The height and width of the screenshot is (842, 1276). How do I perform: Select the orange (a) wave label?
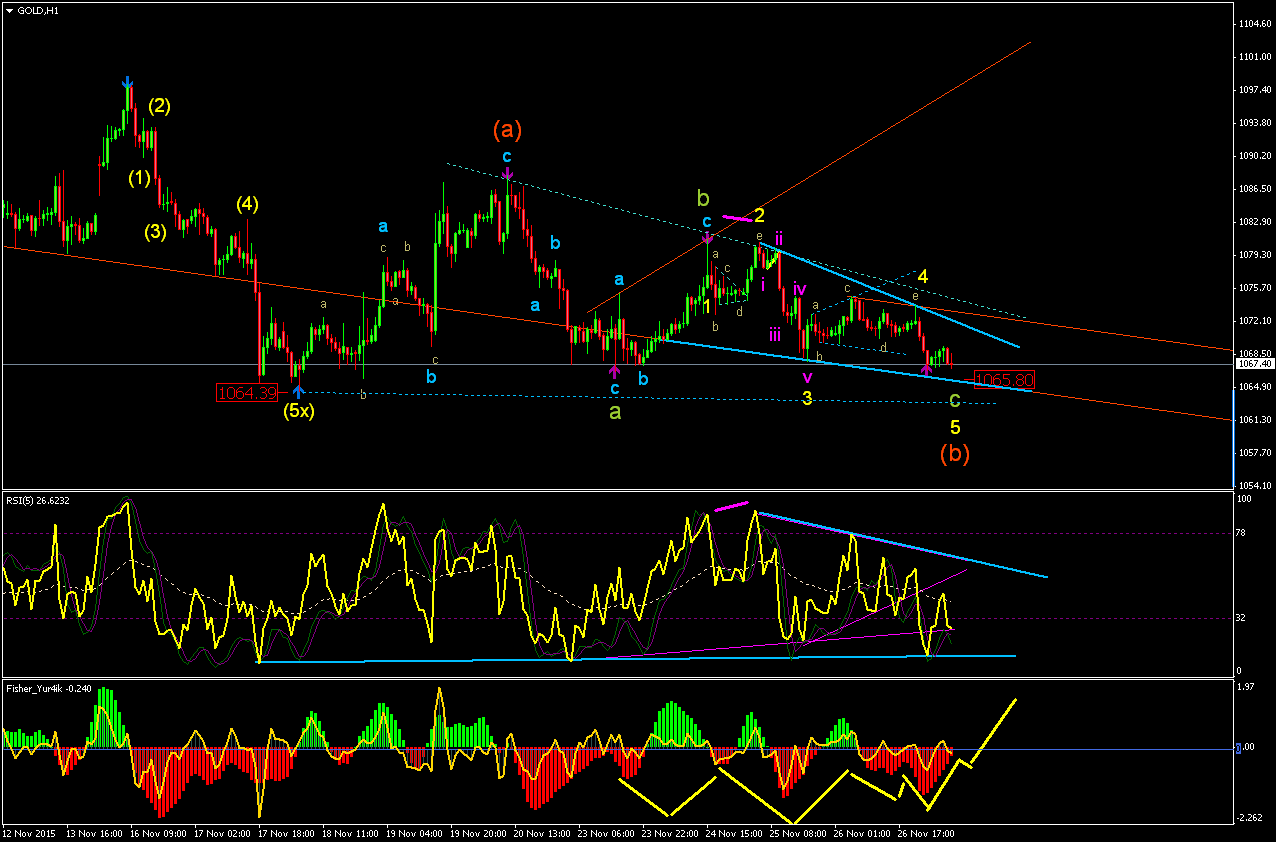click(507, 129)
